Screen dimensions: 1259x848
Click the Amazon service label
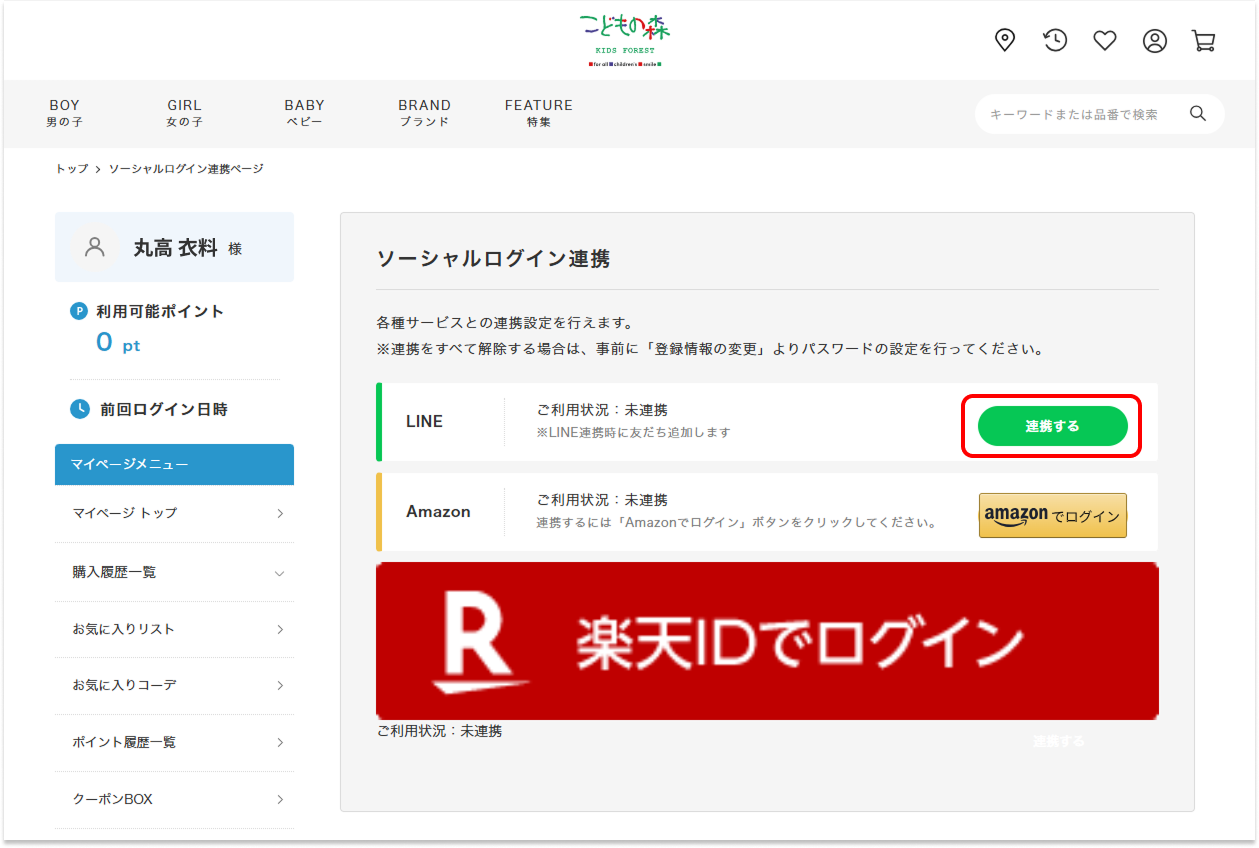point(438,511)
